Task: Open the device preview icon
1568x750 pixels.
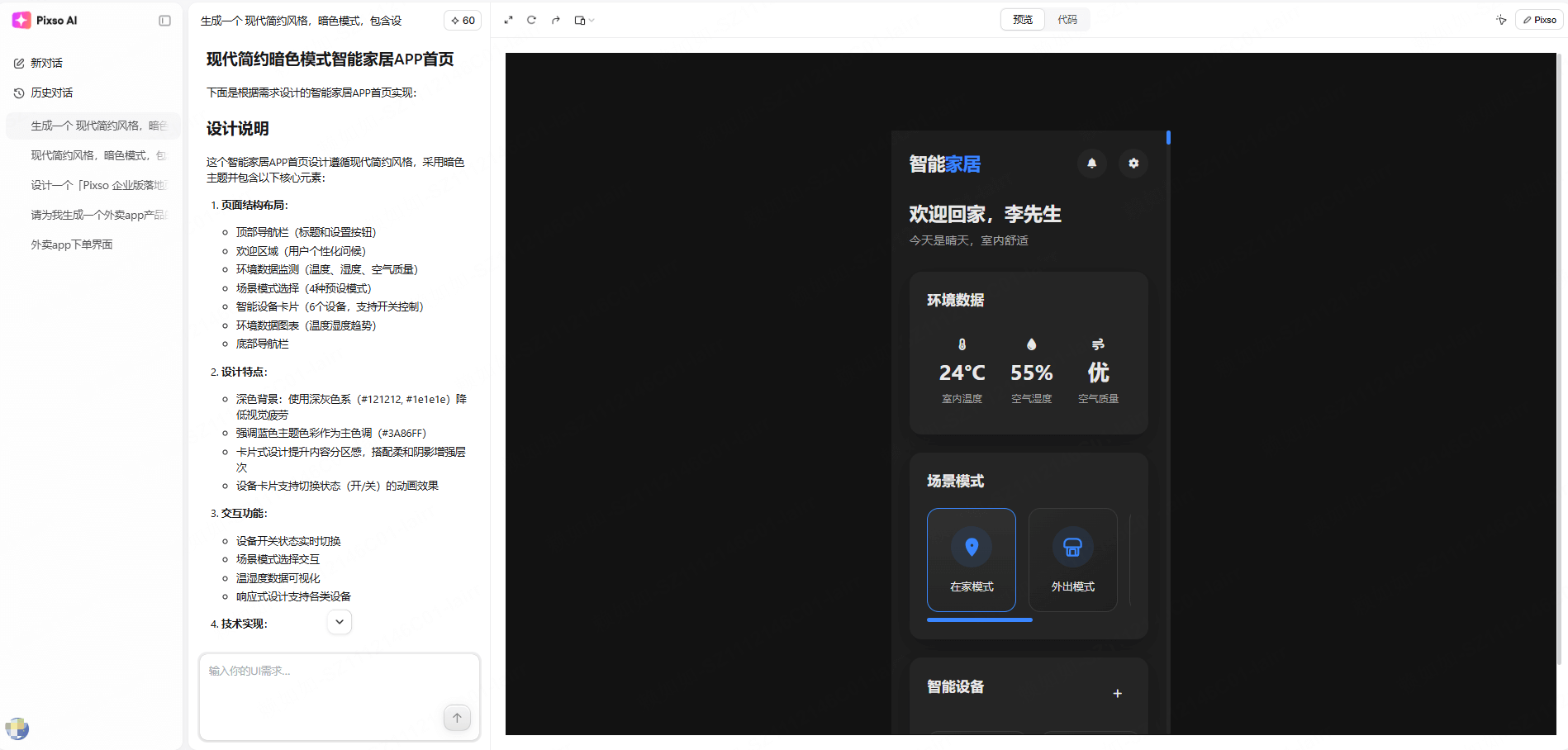Action: pos(580,20)
